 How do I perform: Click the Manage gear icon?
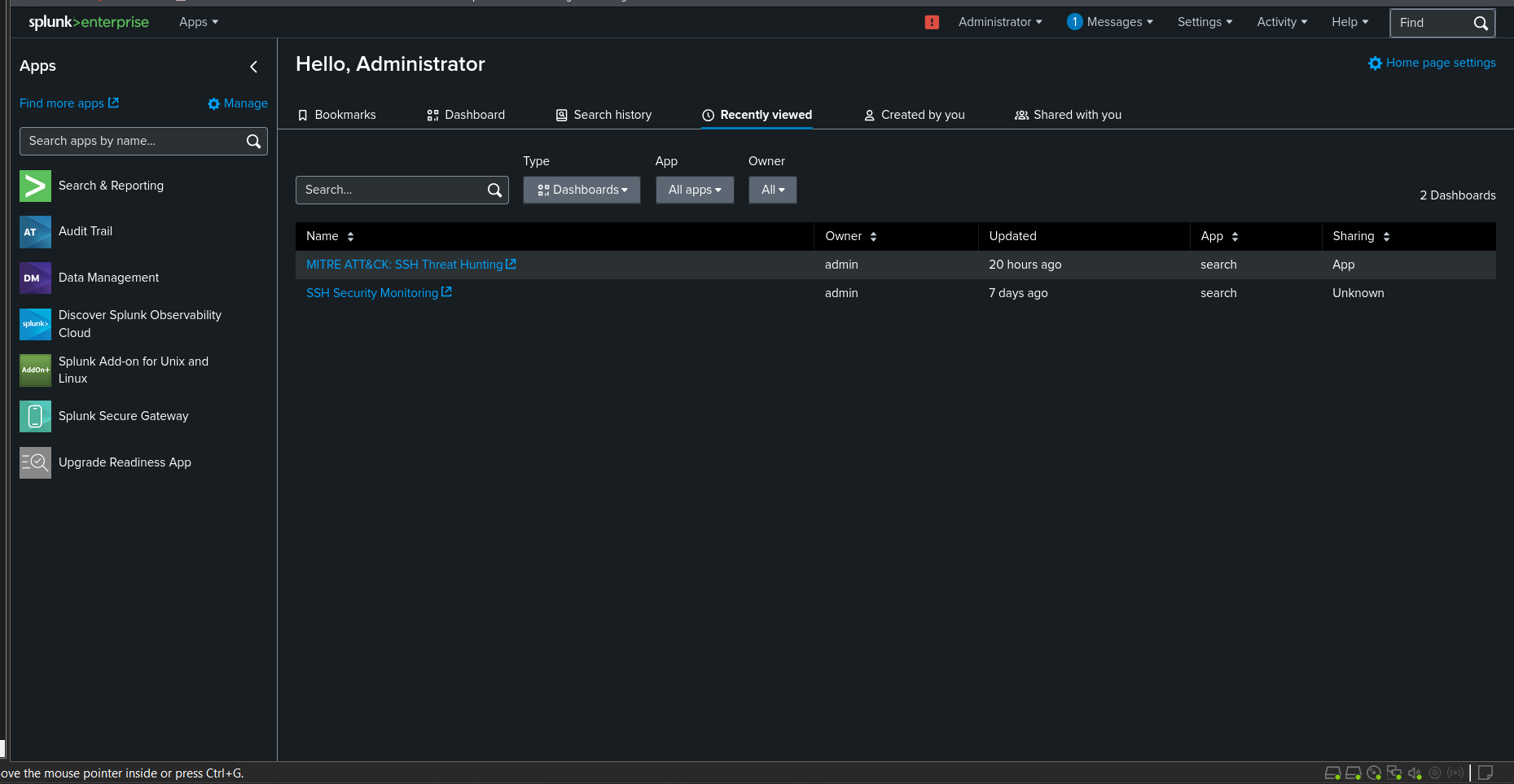pos(213,103)
